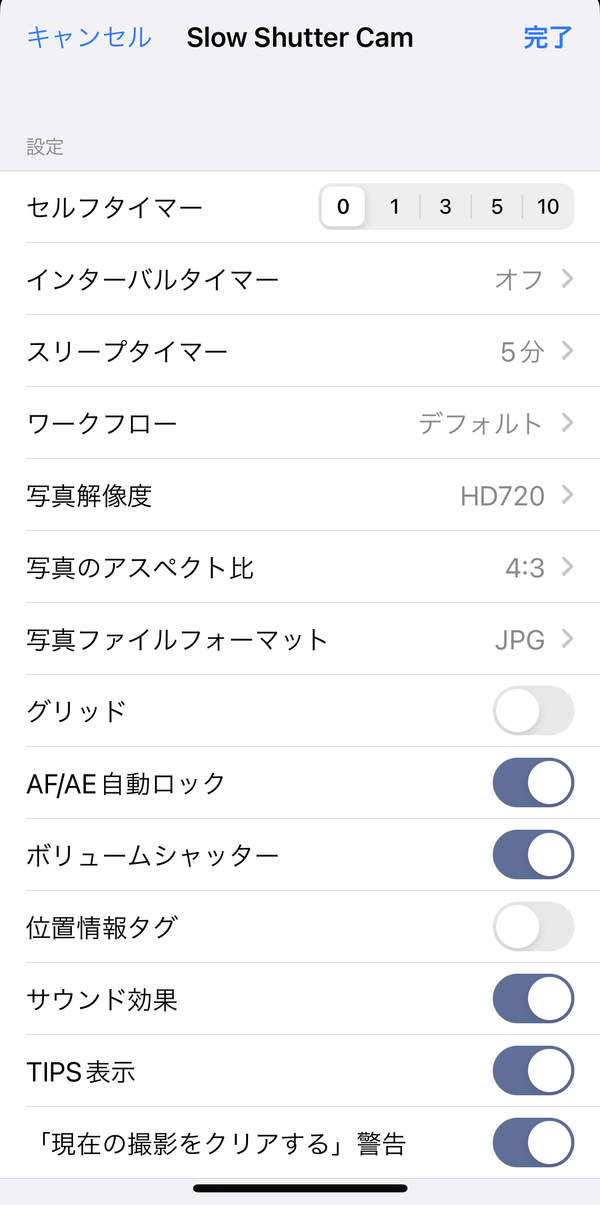Select 1 second in the self-timer control
The image size is (600, 1205).
click(x=395, y=207)
